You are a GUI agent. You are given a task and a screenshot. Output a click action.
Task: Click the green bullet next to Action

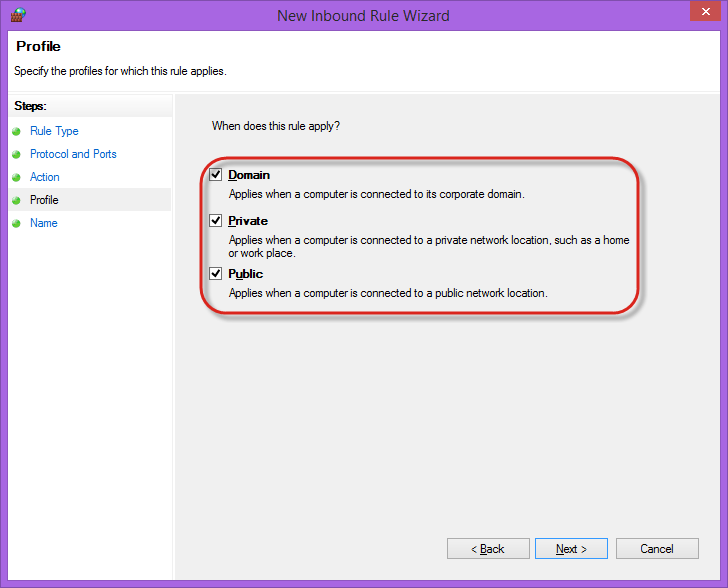point(17,177)
